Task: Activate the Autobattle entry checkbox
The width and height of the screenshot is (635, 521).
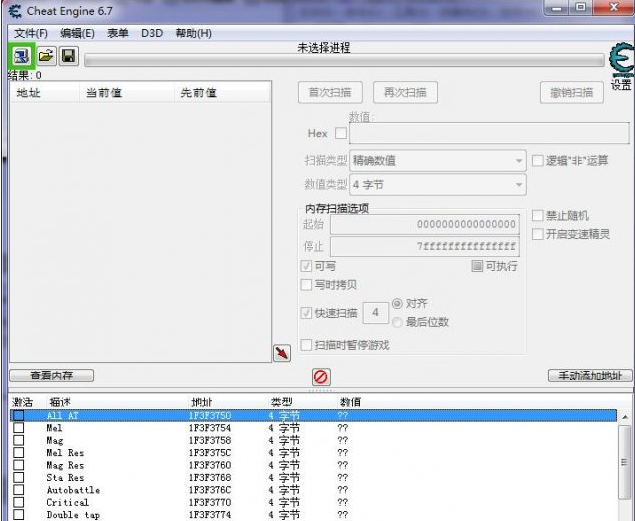Action: (19, 489)
